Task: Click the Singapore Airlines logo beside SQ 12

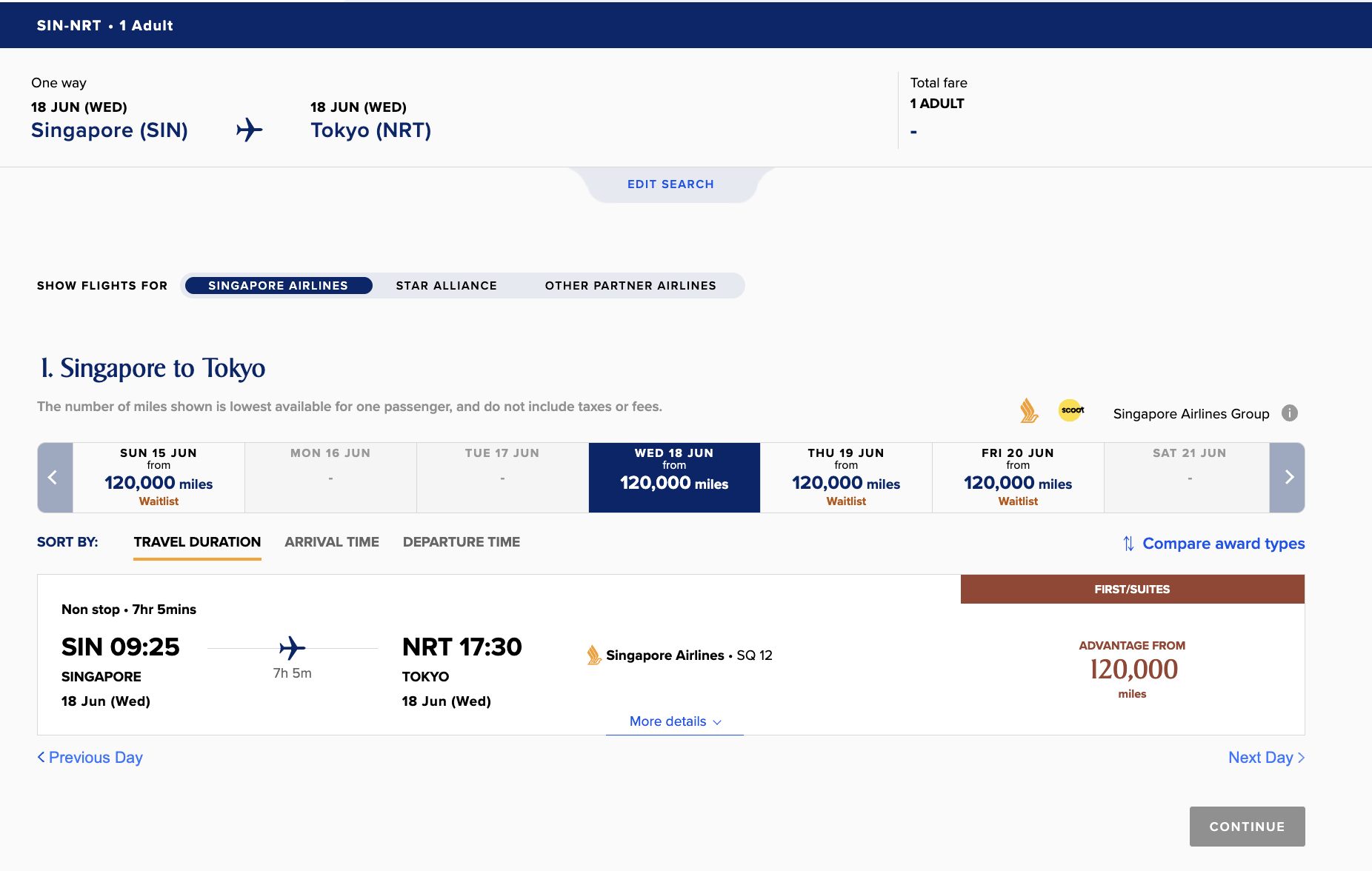Action: (x=593, y=655)
